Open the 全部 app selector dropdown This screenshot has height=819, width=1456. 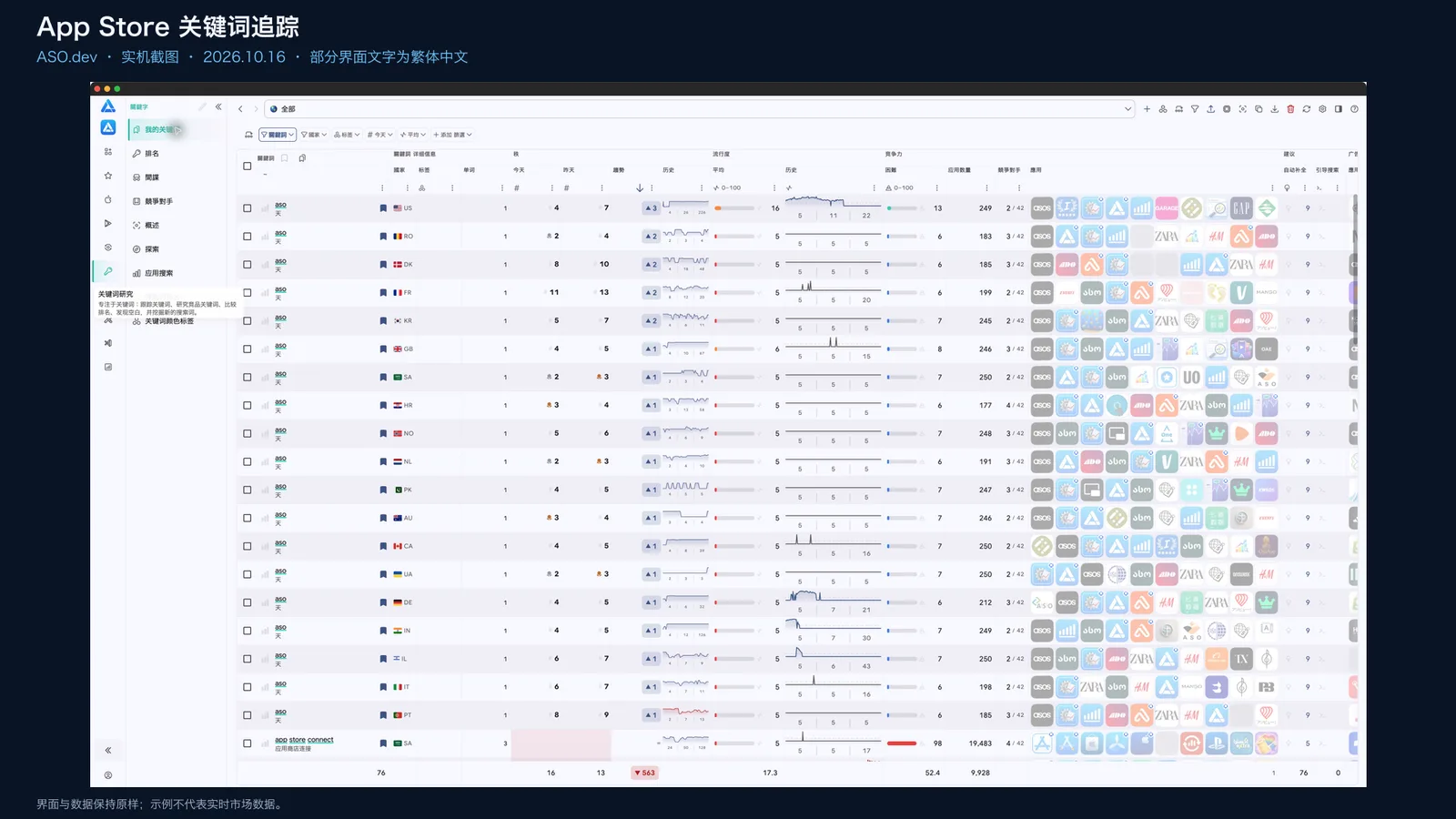699,108
